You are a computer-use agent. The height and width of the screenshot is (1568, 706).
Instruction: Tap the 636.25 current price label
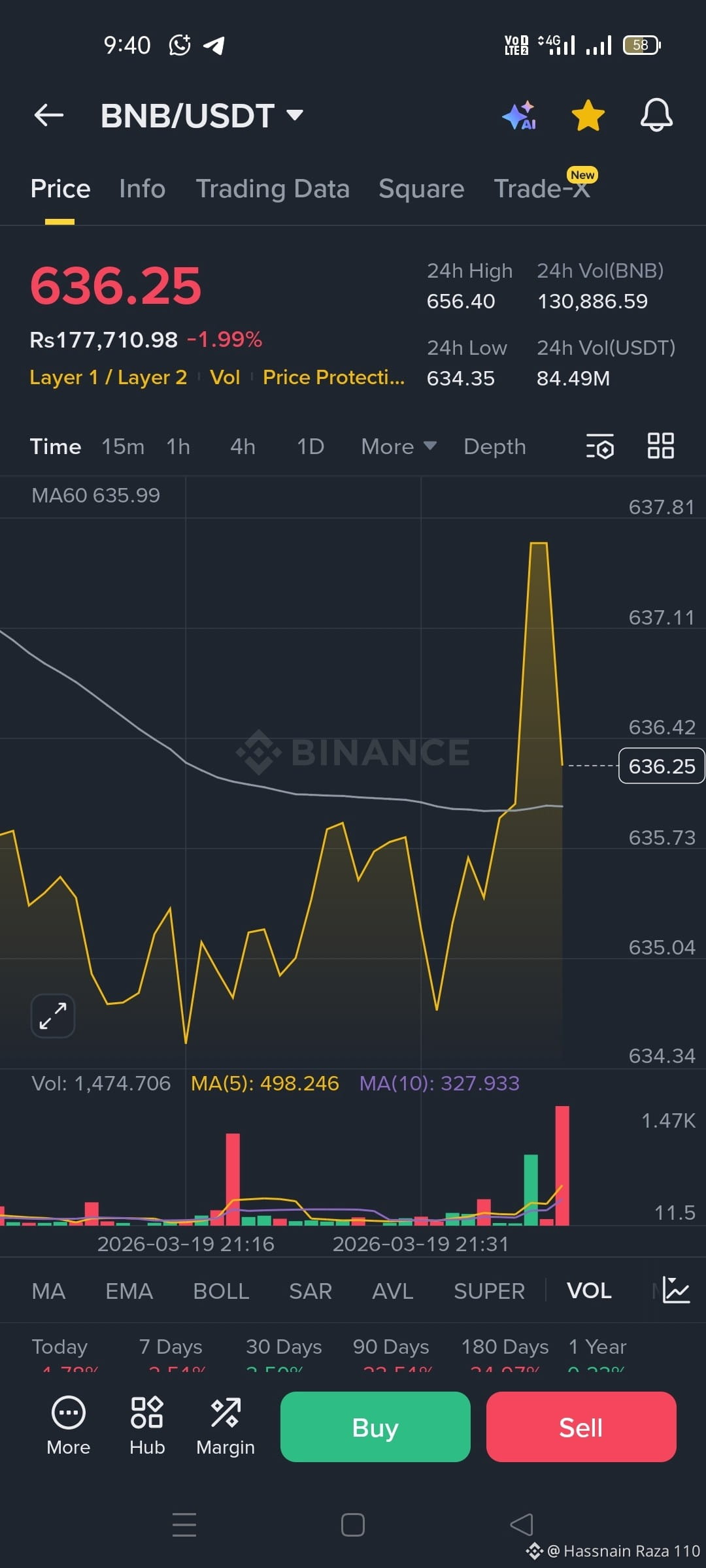(x=662, y=766)
